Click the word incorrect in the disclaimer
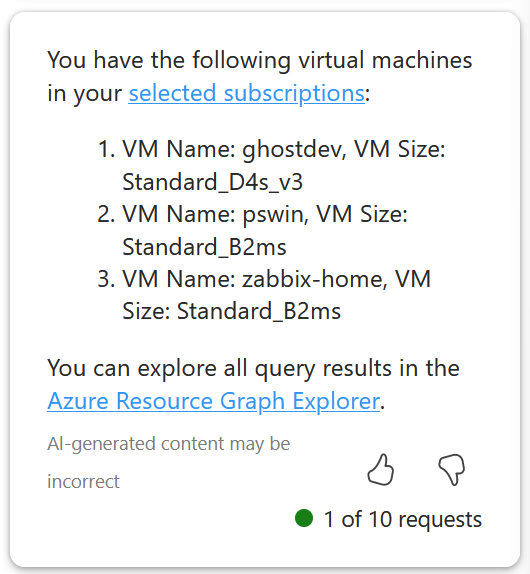This screenshot has width=530, height=574. click(x=83, y=481)
